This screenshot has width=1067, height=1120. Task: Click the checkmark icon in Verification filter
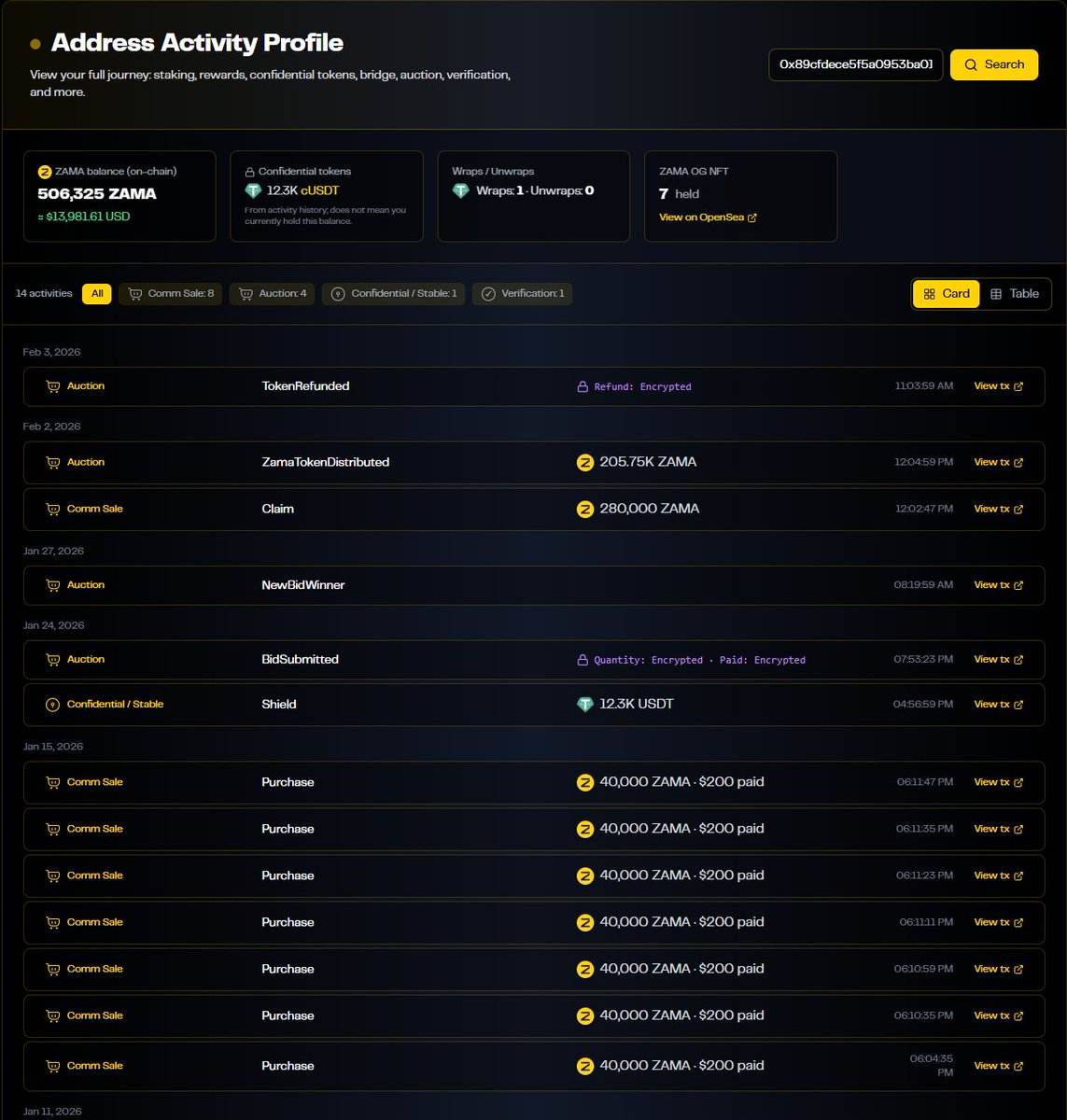488,293
